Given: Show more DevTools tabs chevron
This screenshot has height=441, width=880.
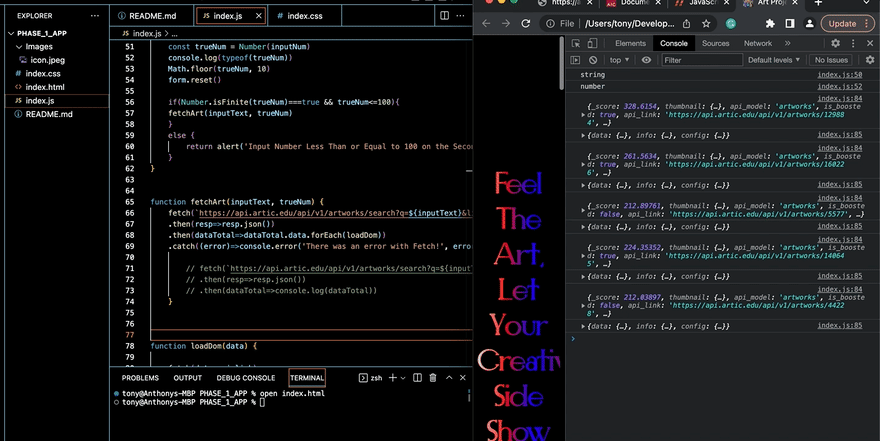Looking at the screenshot, I should click(787, 43).
